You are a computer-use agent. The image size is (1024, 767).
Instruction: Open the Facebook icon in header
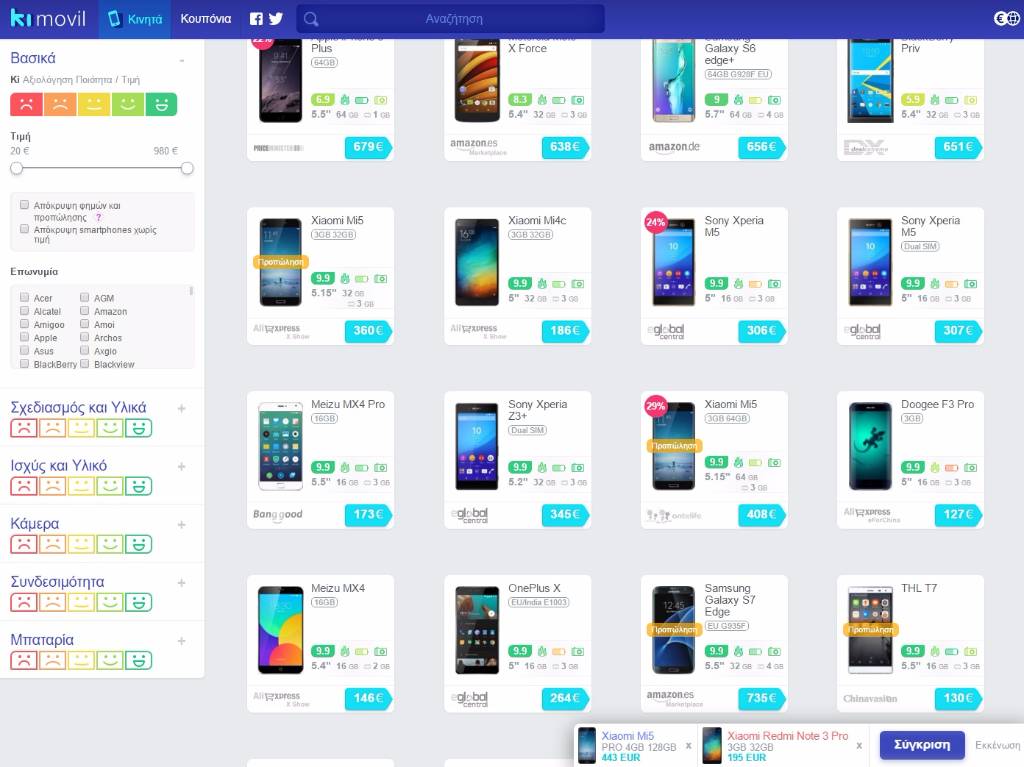(257, 19)
